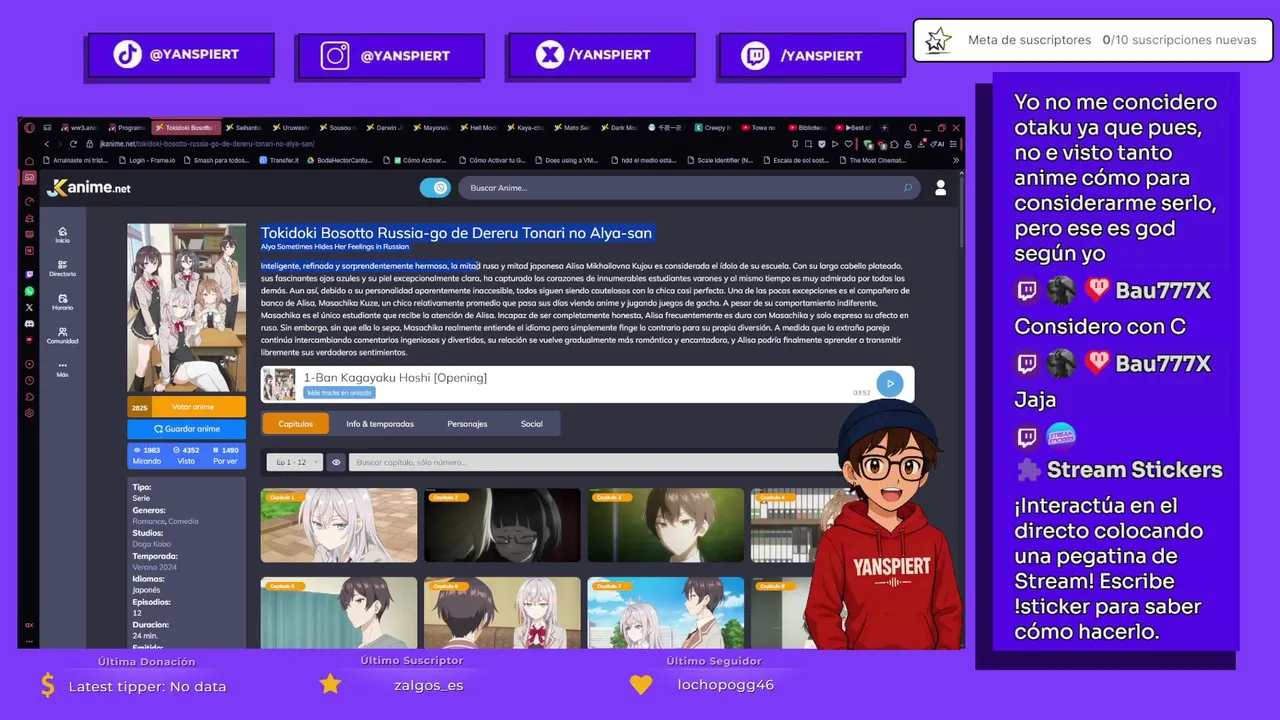Click the Comedia genre link

click(183, 521)
